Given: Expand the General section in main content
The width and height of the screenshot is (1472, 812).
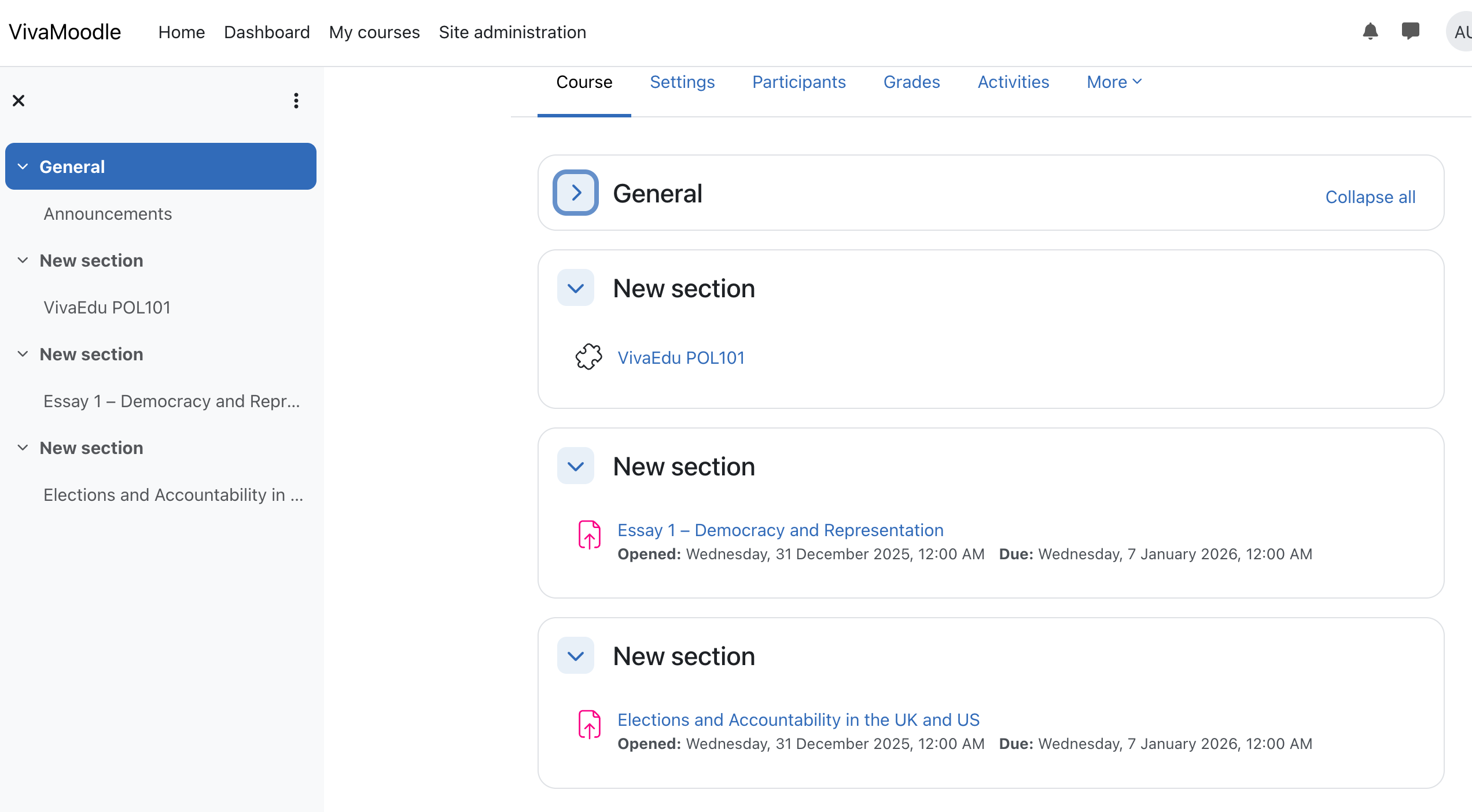Looking at the screenshot, I should (x=575, y=193).
